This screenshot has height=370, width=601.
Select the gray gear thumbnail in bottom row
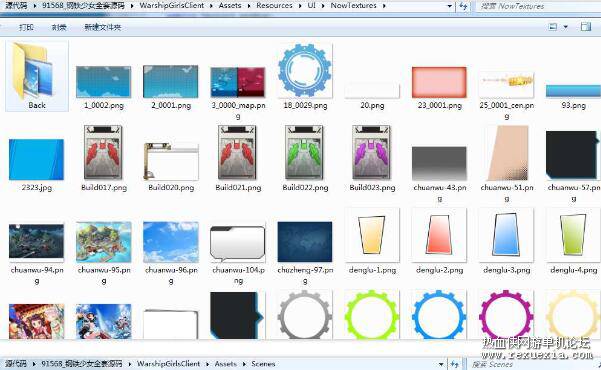(x=305, y=315)
